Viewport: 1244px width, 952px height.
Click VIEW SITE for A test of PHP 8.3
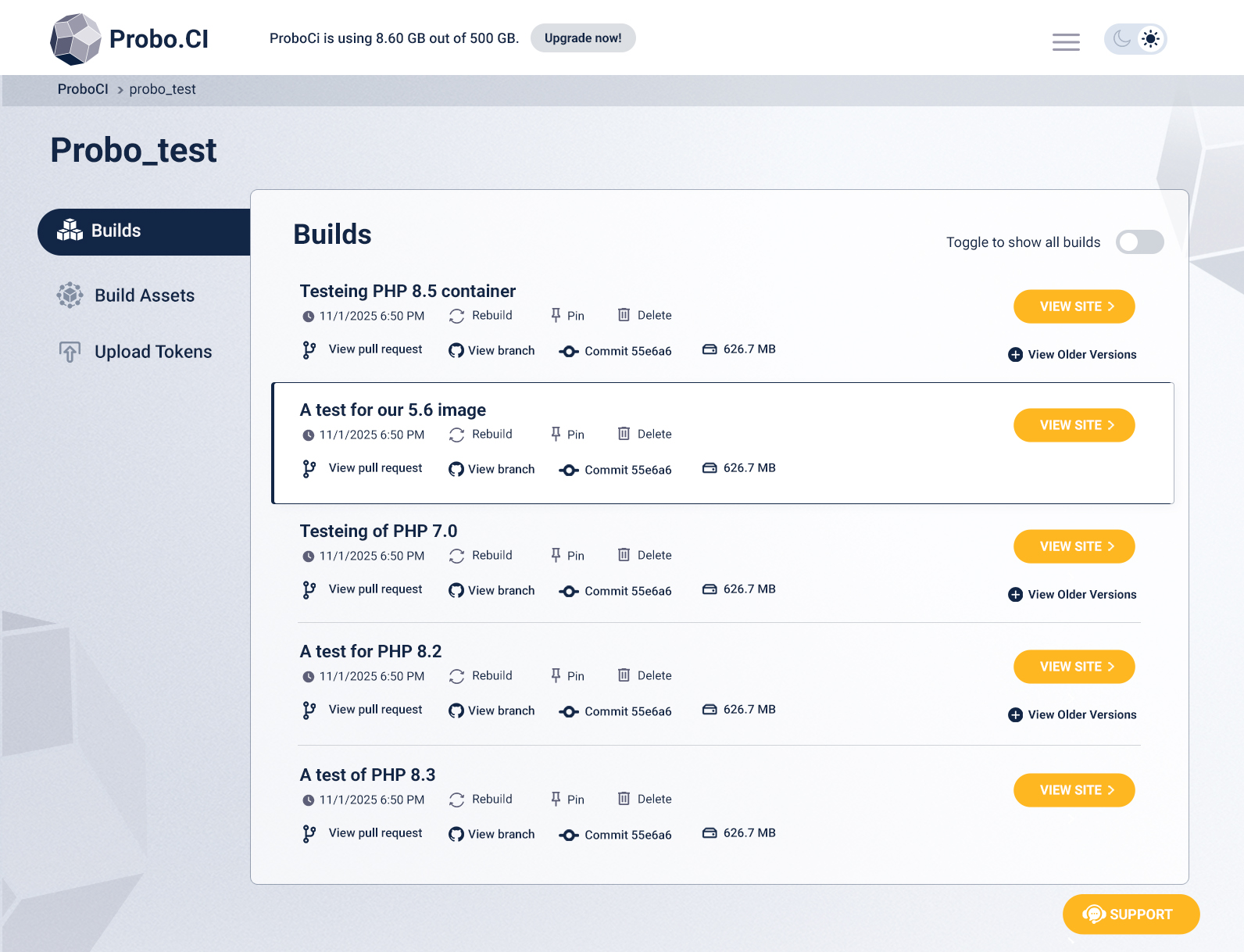pyautogui.click(x=1074, y=790)
